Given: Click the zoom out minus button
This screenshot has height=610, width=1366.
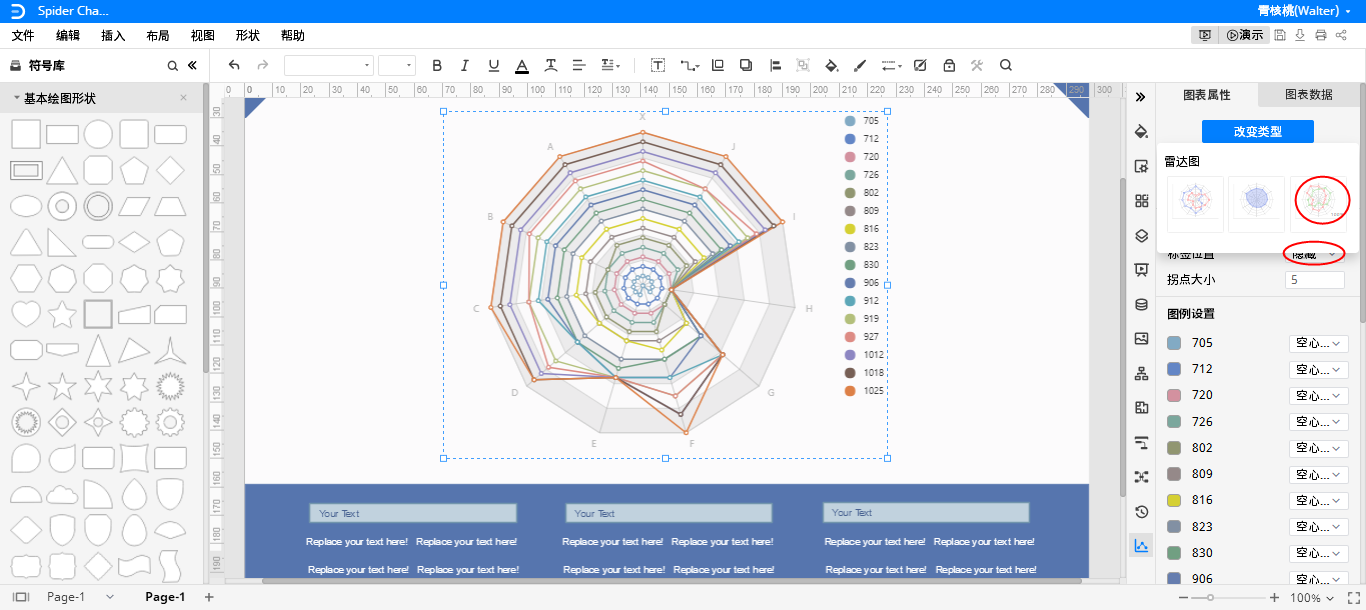Looking at the screenshot, I should coord(1181,598).
